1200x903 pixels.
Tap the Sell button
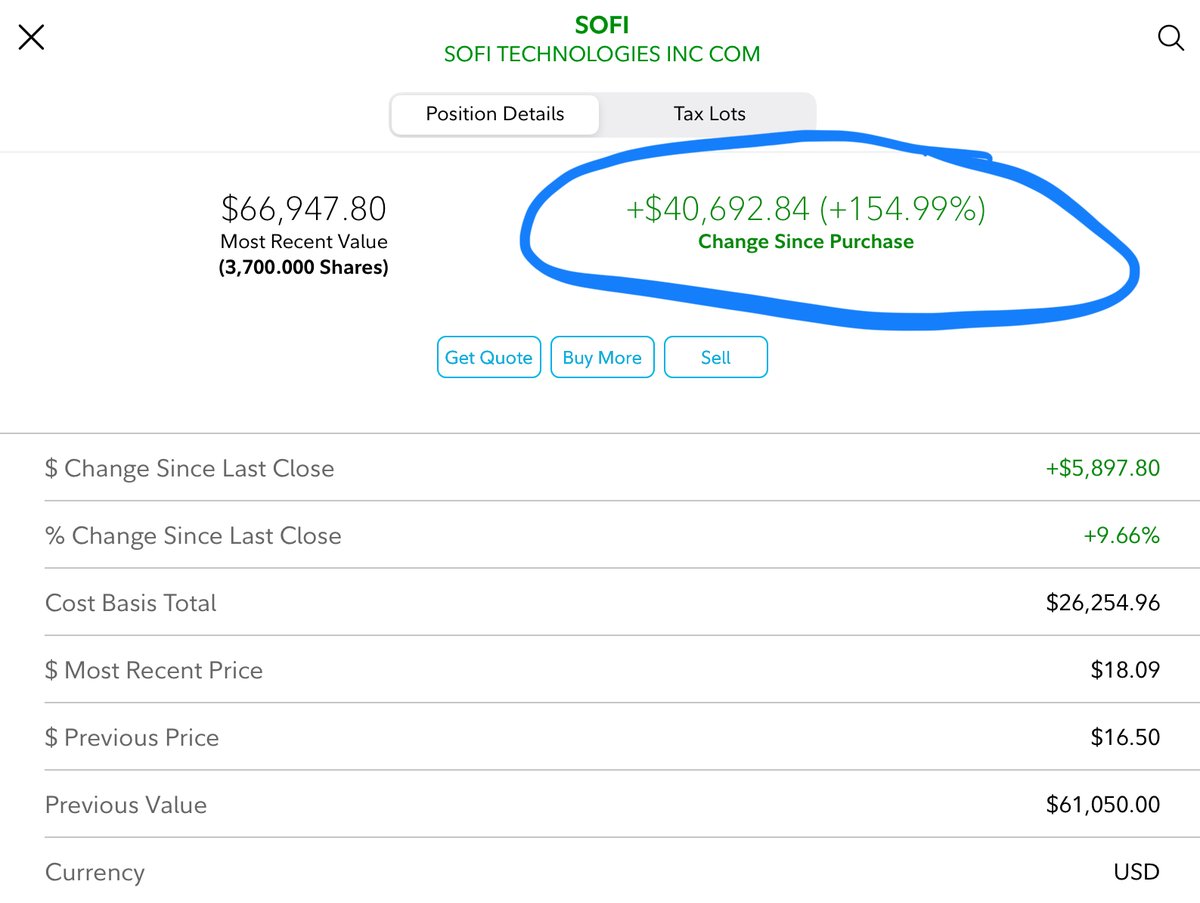716,358
